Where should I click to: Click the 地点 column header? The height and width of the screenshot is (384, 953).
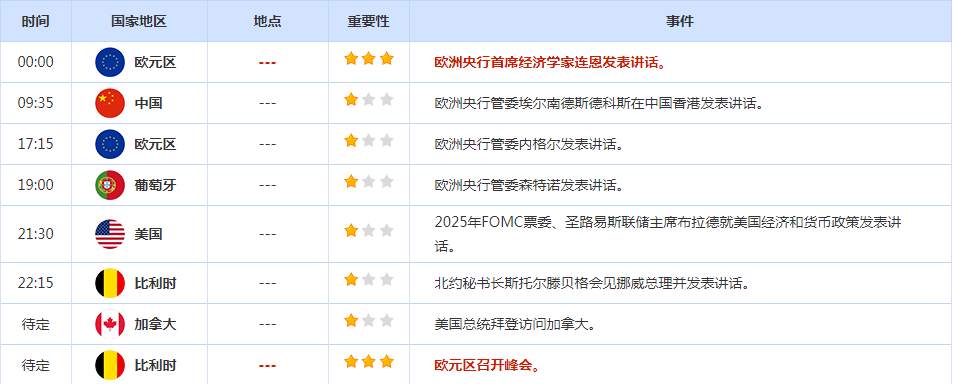point(267,21)
